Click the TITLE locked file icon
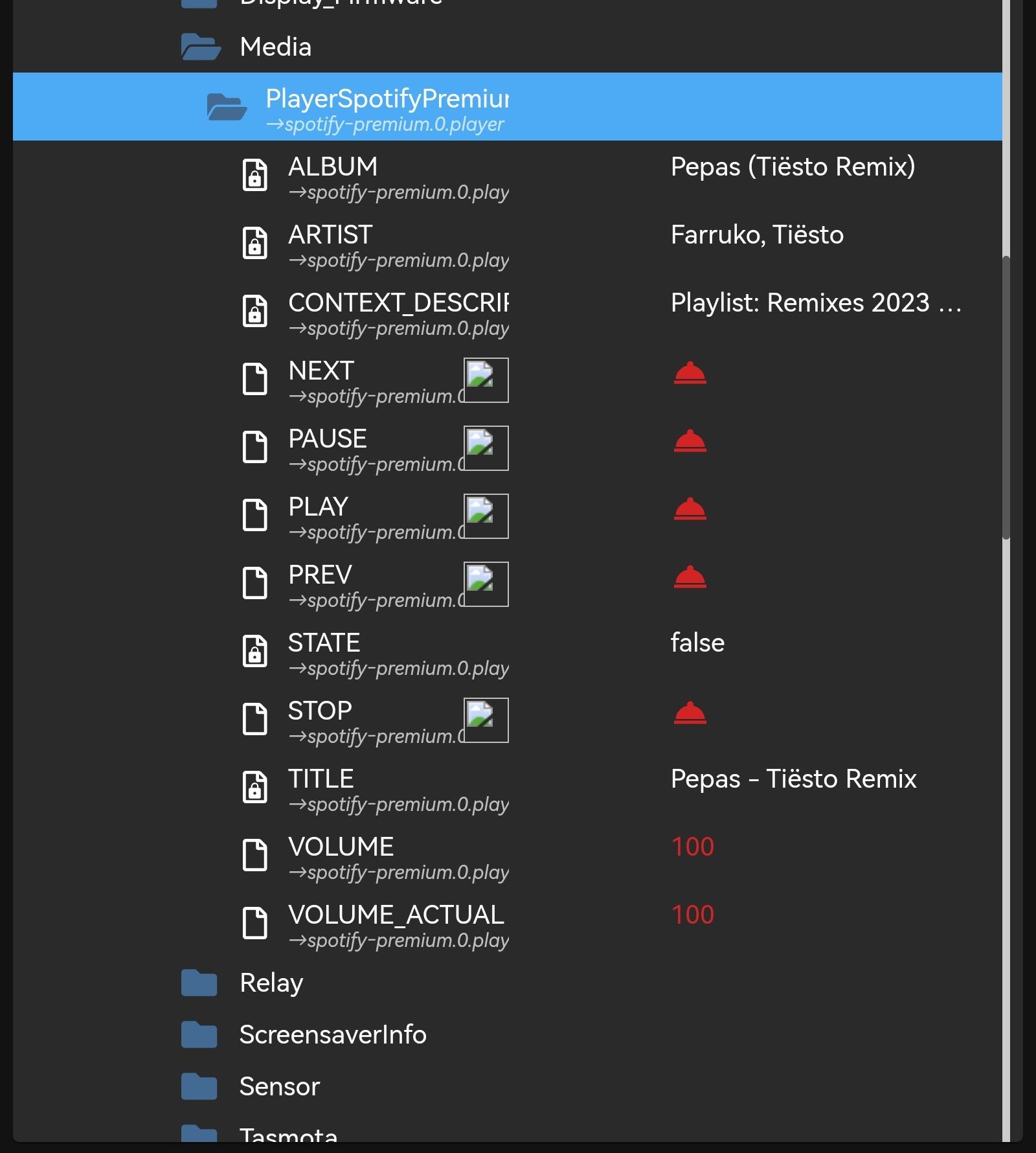This screenshot has width=1036, height=1153. (254, 787)
